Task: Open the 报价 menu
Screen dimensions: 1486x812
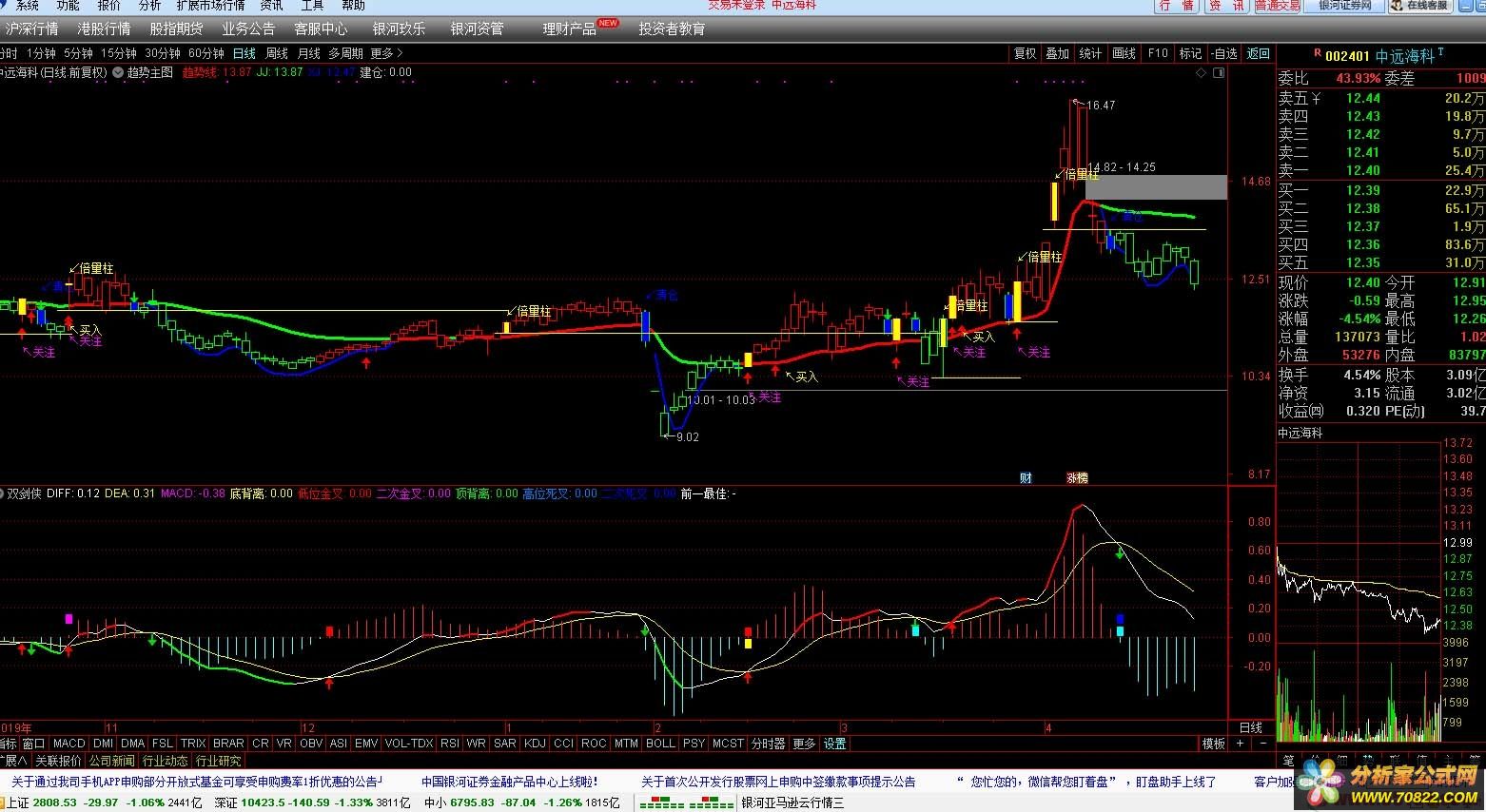Action: coord(109,6)
